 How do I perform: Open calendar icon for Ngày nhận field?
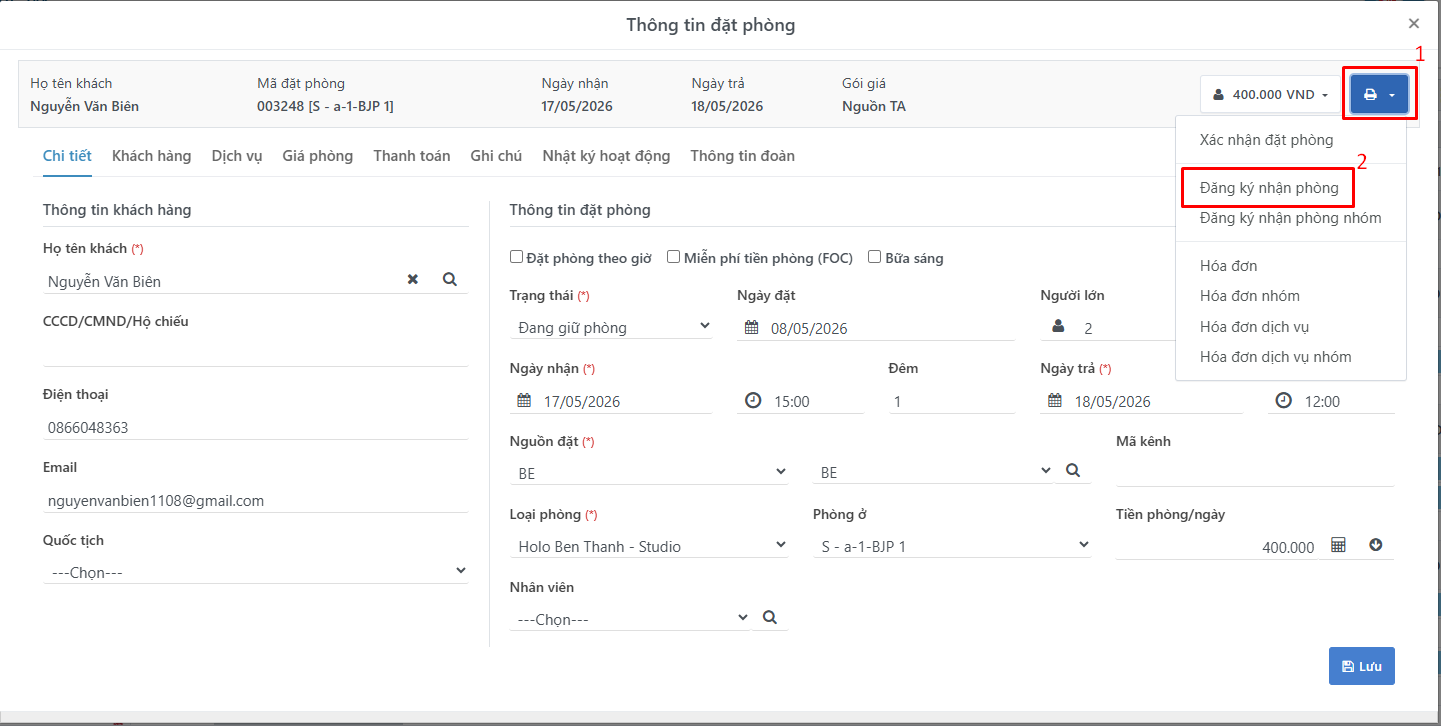pyautogui.click(x=524, y=400)
